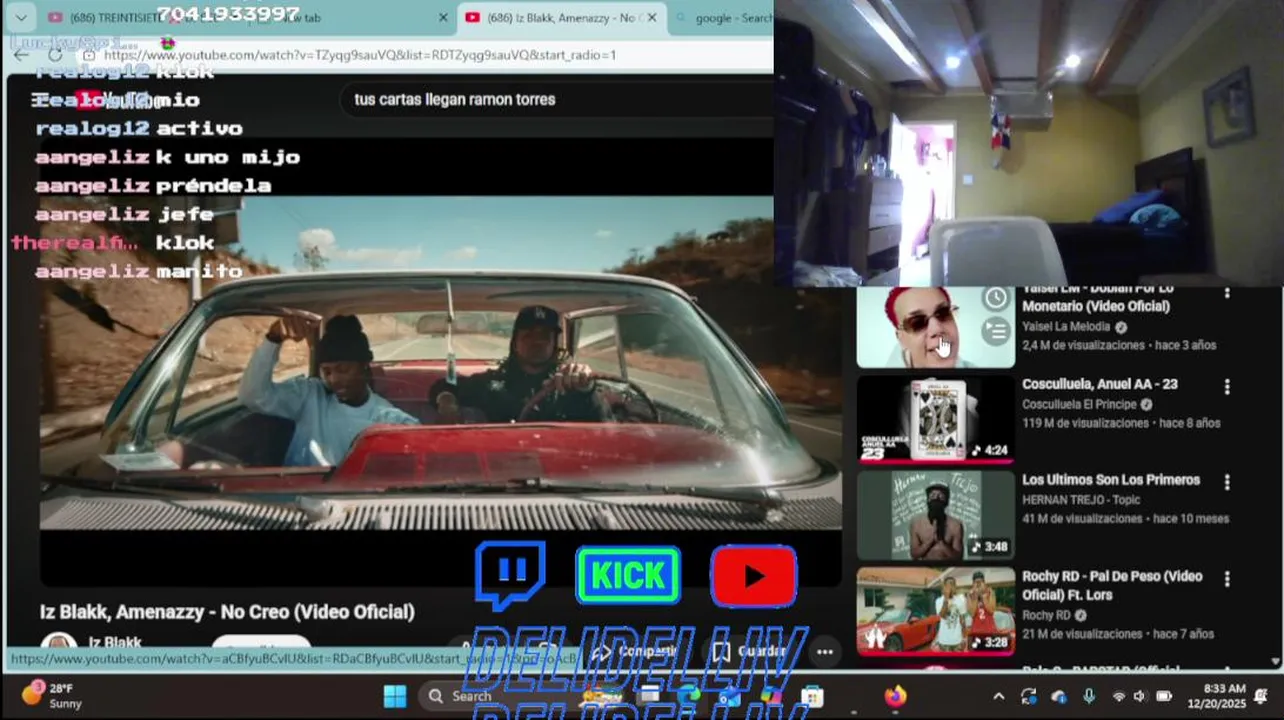Open the battery status tray icon
Image resolution: width=1284 pixels, height=720 pixels.
tap(1164, 696)
